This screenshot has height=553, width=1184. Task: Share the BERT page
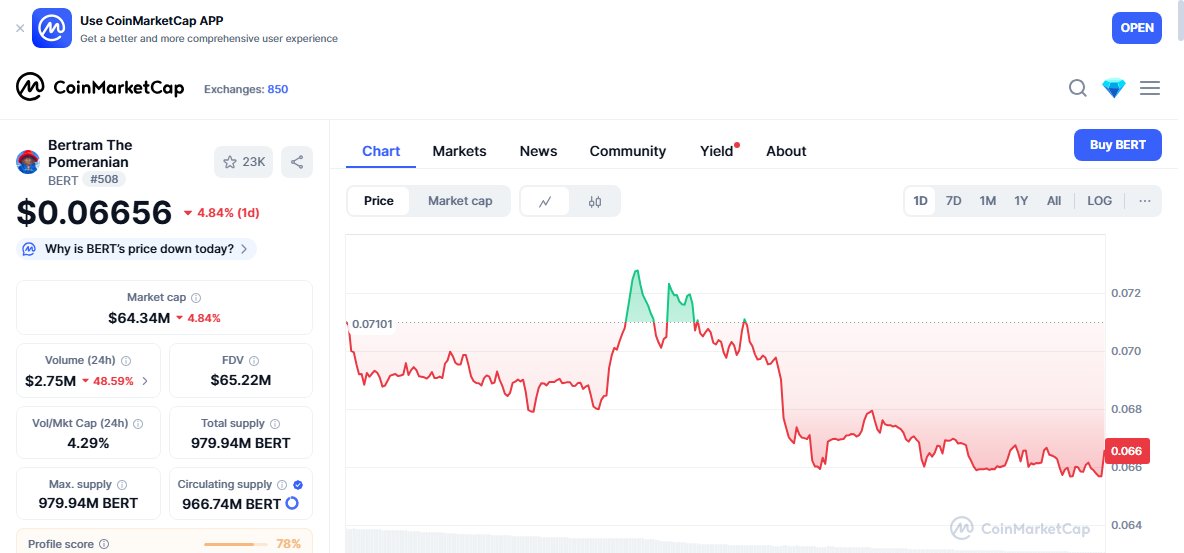click(x=297, y=162)
